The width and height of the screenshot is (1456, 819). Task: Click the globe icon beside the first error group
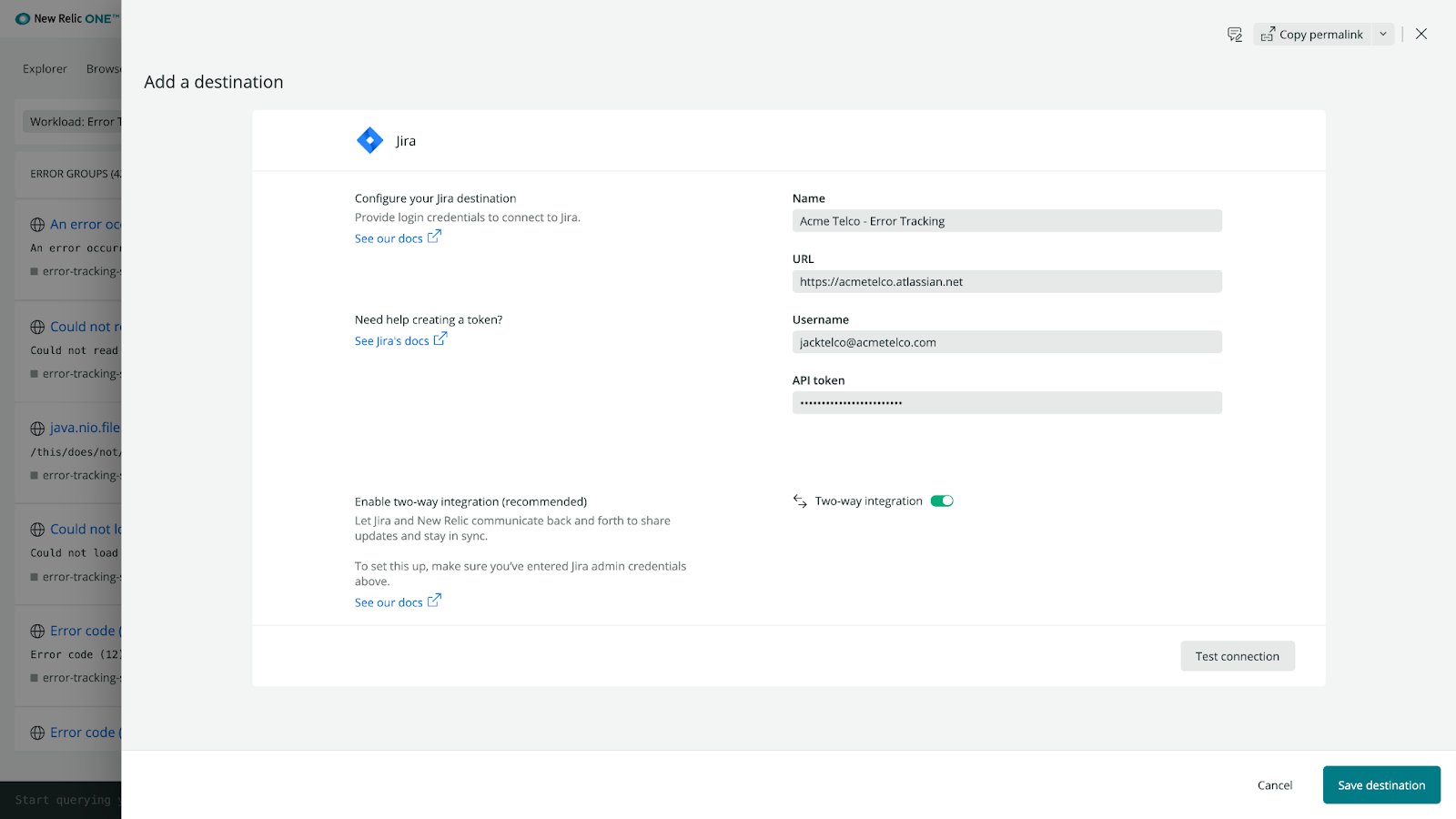click(36, 224)
